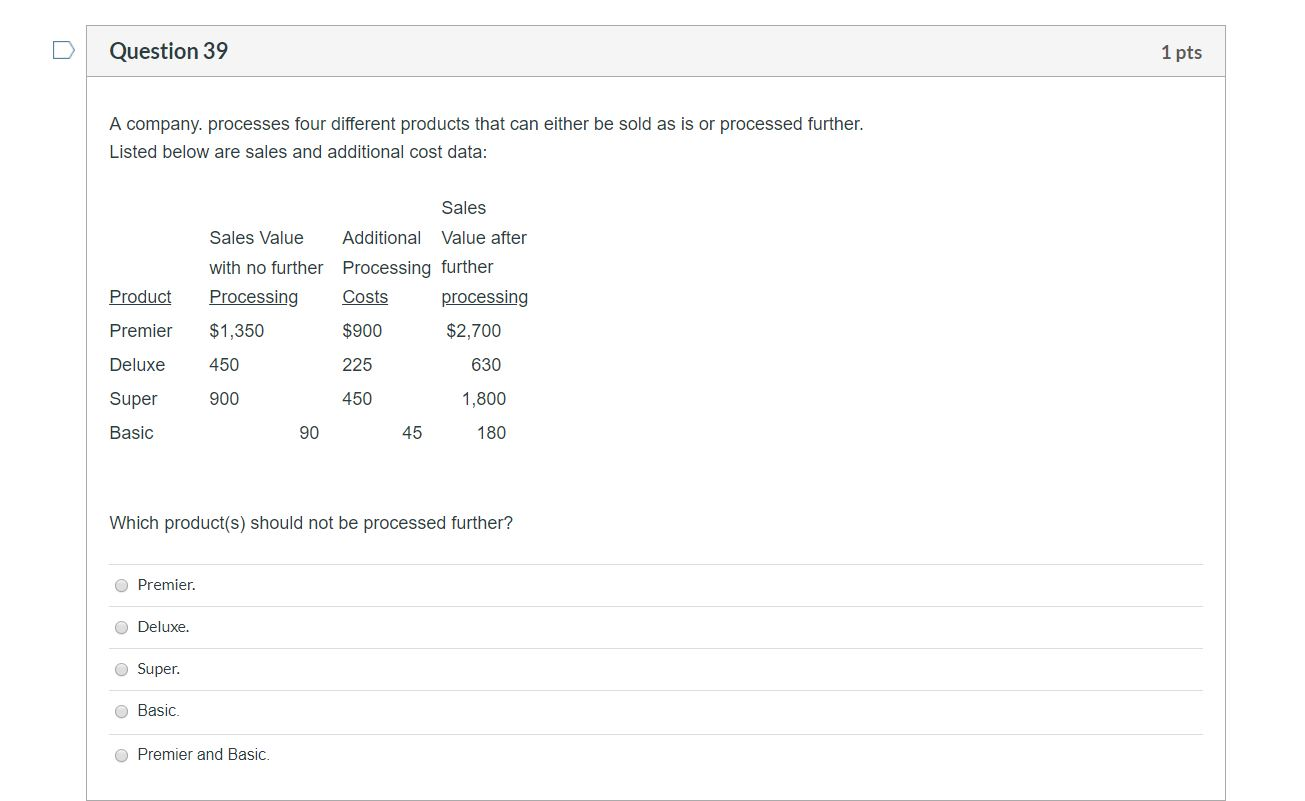Click the 1 pts label
This screenshot has height=801, width=1305.
click(x=1181, y=52)
